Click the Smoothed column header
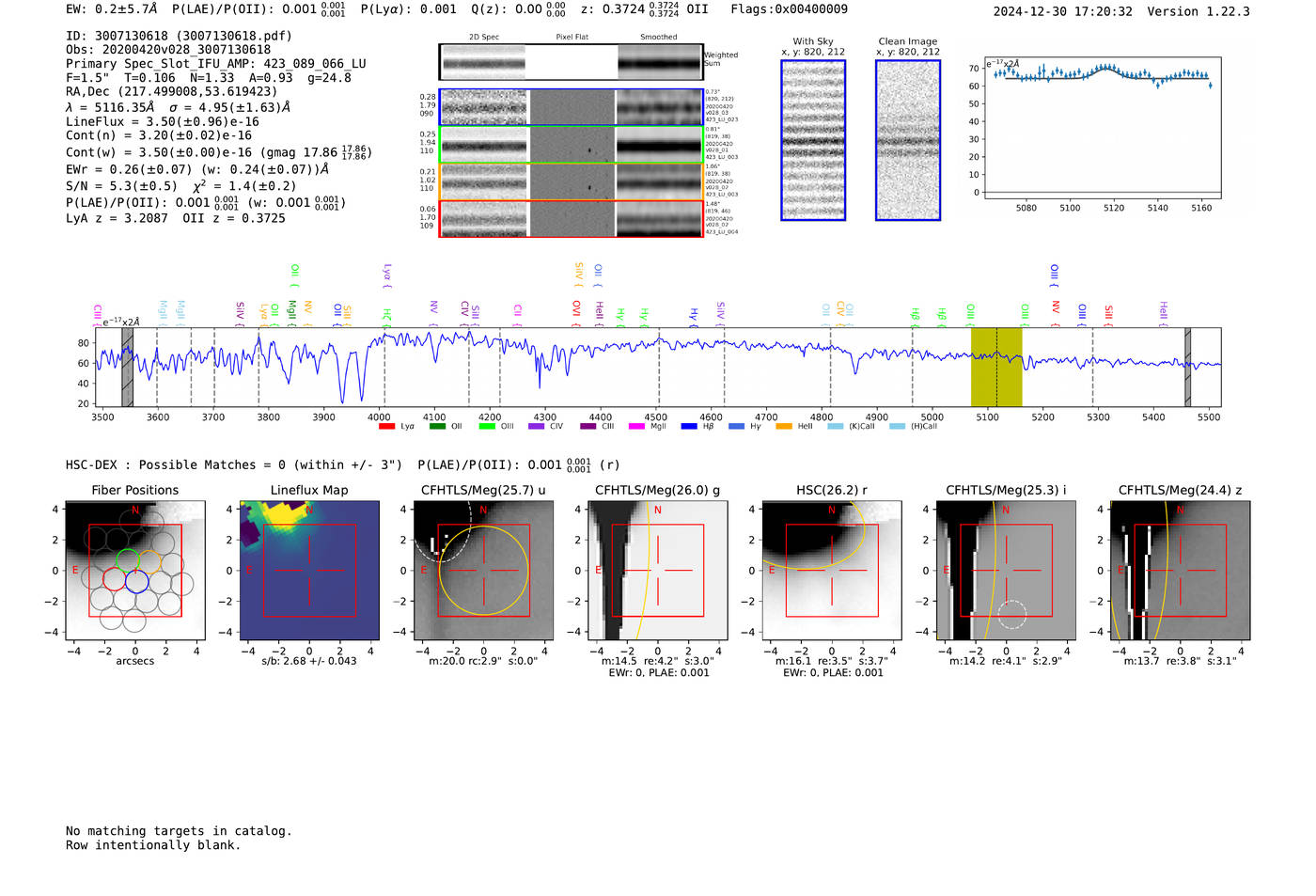The height and width of the screenshot is (896, 1316). coord(659,38)
